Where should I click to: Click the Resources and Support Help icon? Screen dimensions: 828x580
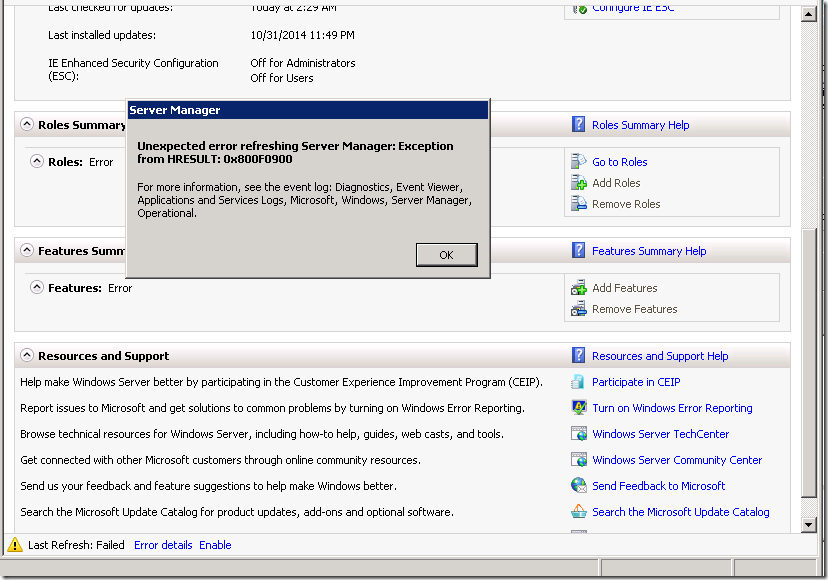click(578, 355)
